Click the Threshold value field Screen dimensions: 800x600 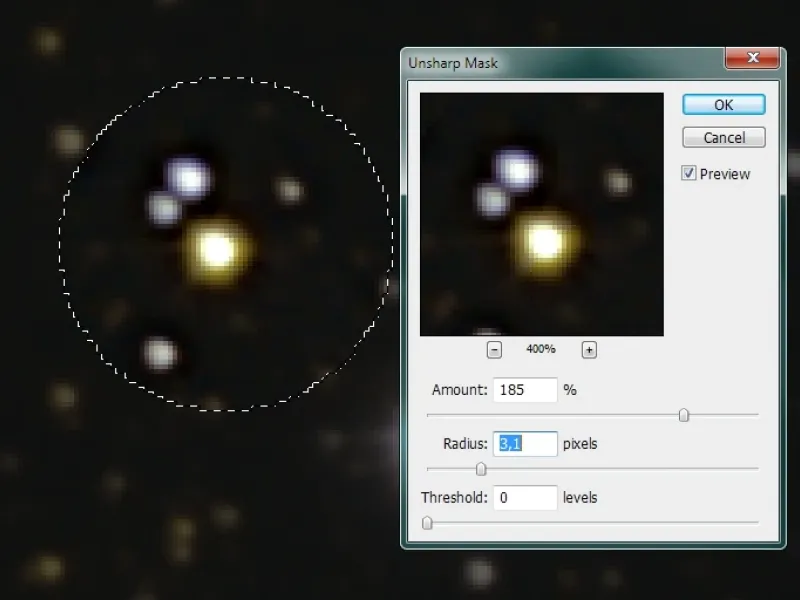tap(524, 498)
